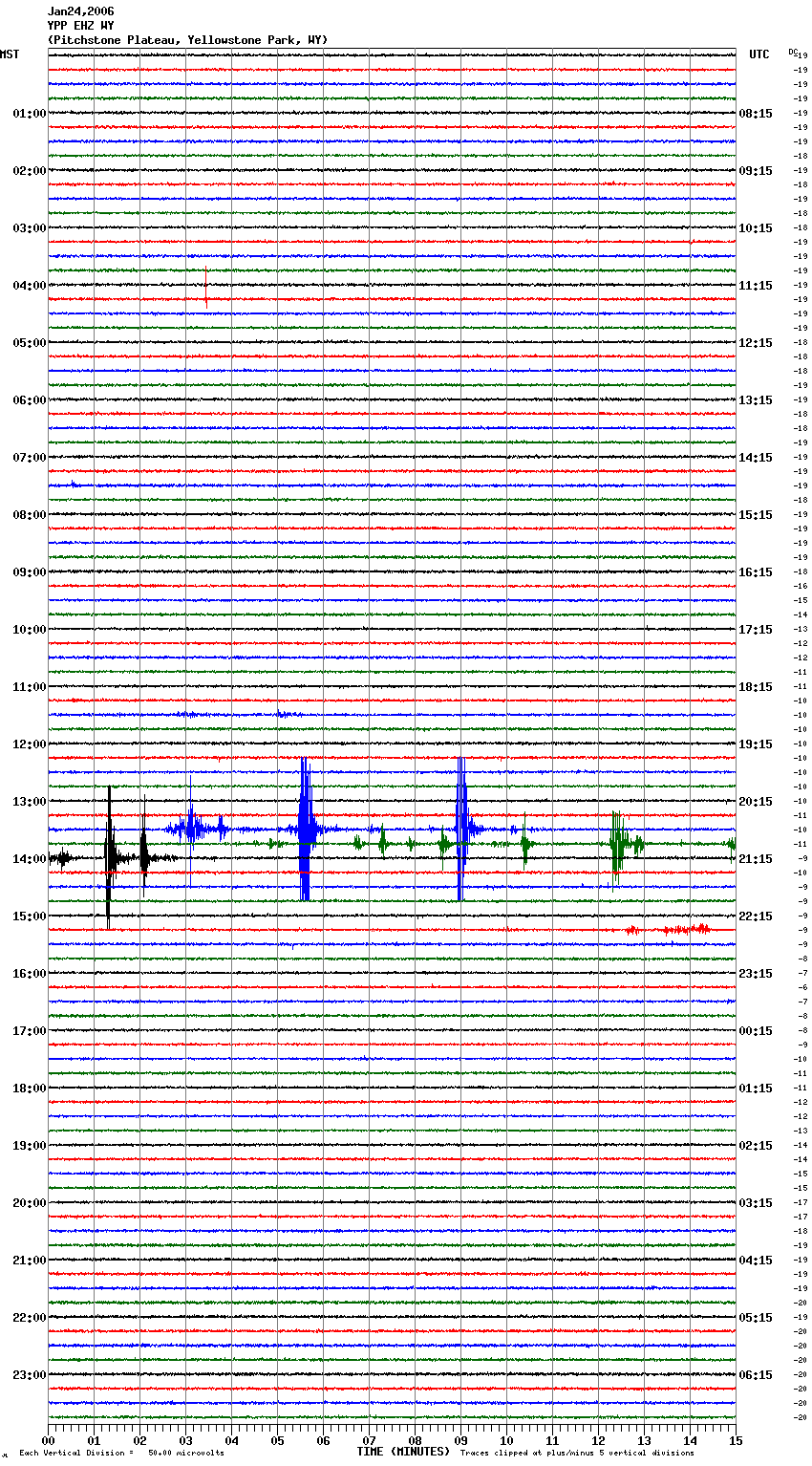Screen dimensions: 812x1466
Task: Click the 22:15 UTC time label
Action: tap(756, 916)
